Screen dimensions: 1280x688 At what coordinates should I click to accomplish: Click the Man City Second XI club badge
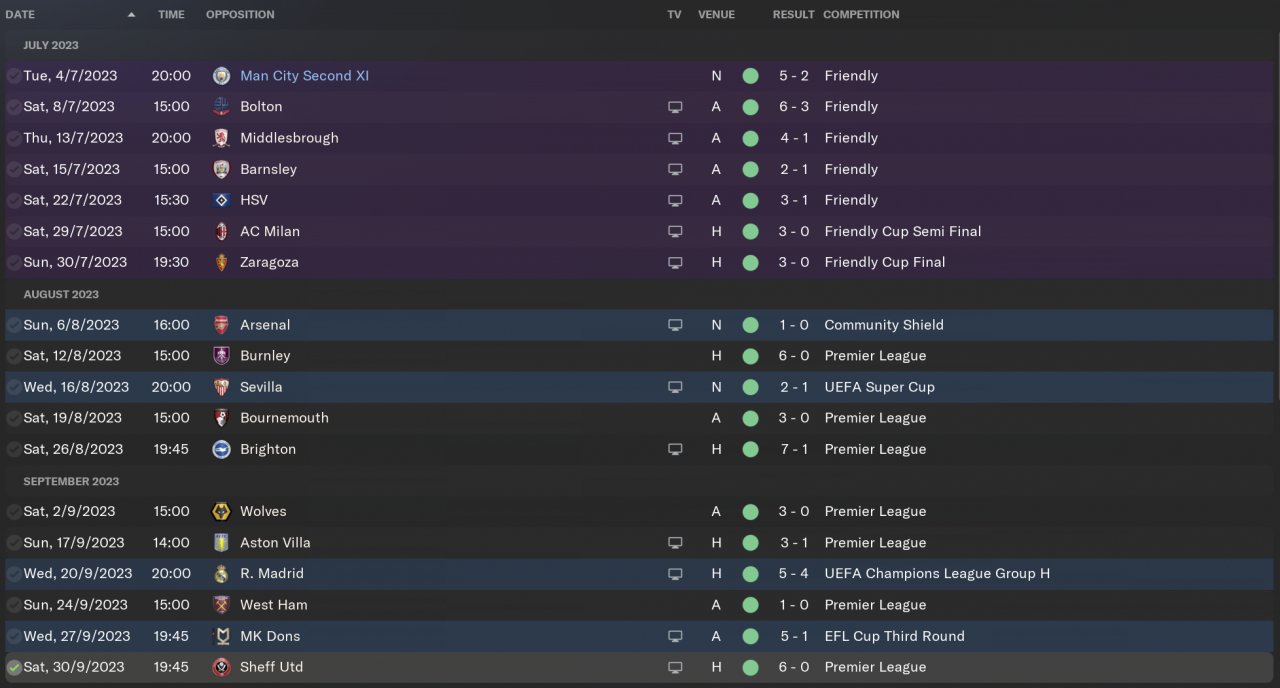tap(221, 76)
